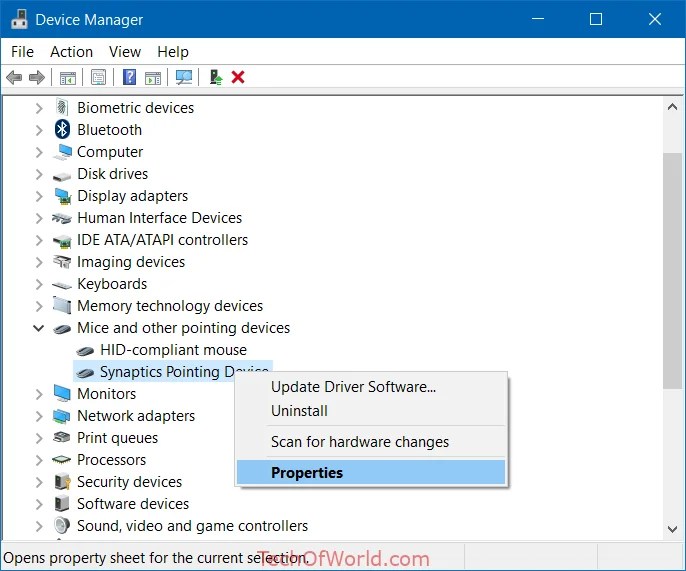Expand the Bluetooth node
The width and height of the screenshot is (686, 571).
(x=39, y=130)
